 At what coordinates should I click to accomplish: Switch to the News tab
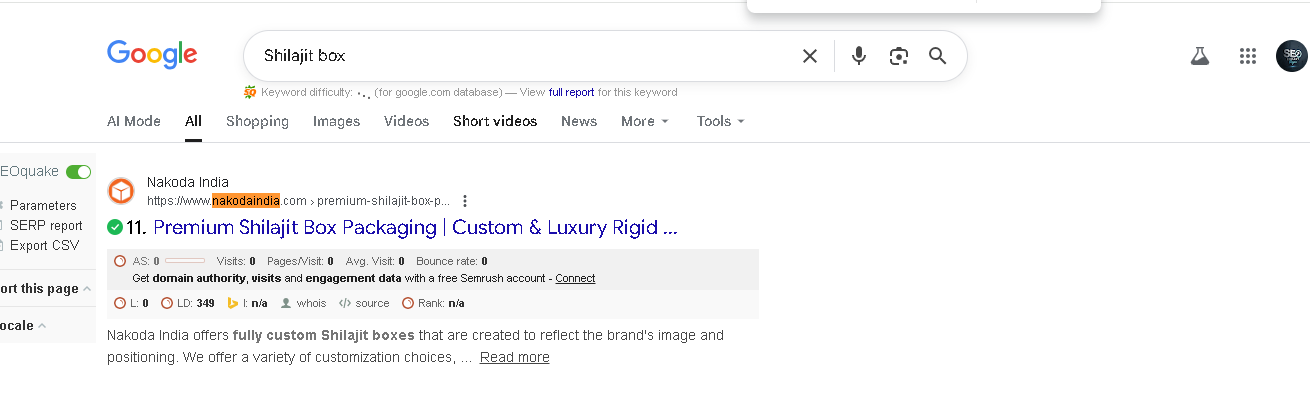pos(579,121)
